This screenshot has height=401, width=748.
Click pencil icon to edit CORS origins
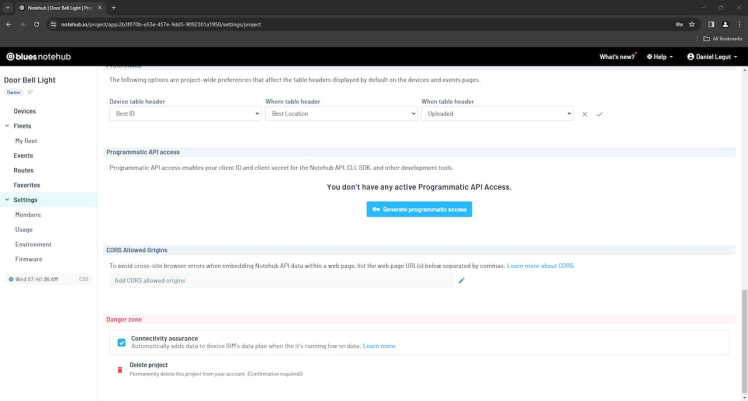[461, 280]
